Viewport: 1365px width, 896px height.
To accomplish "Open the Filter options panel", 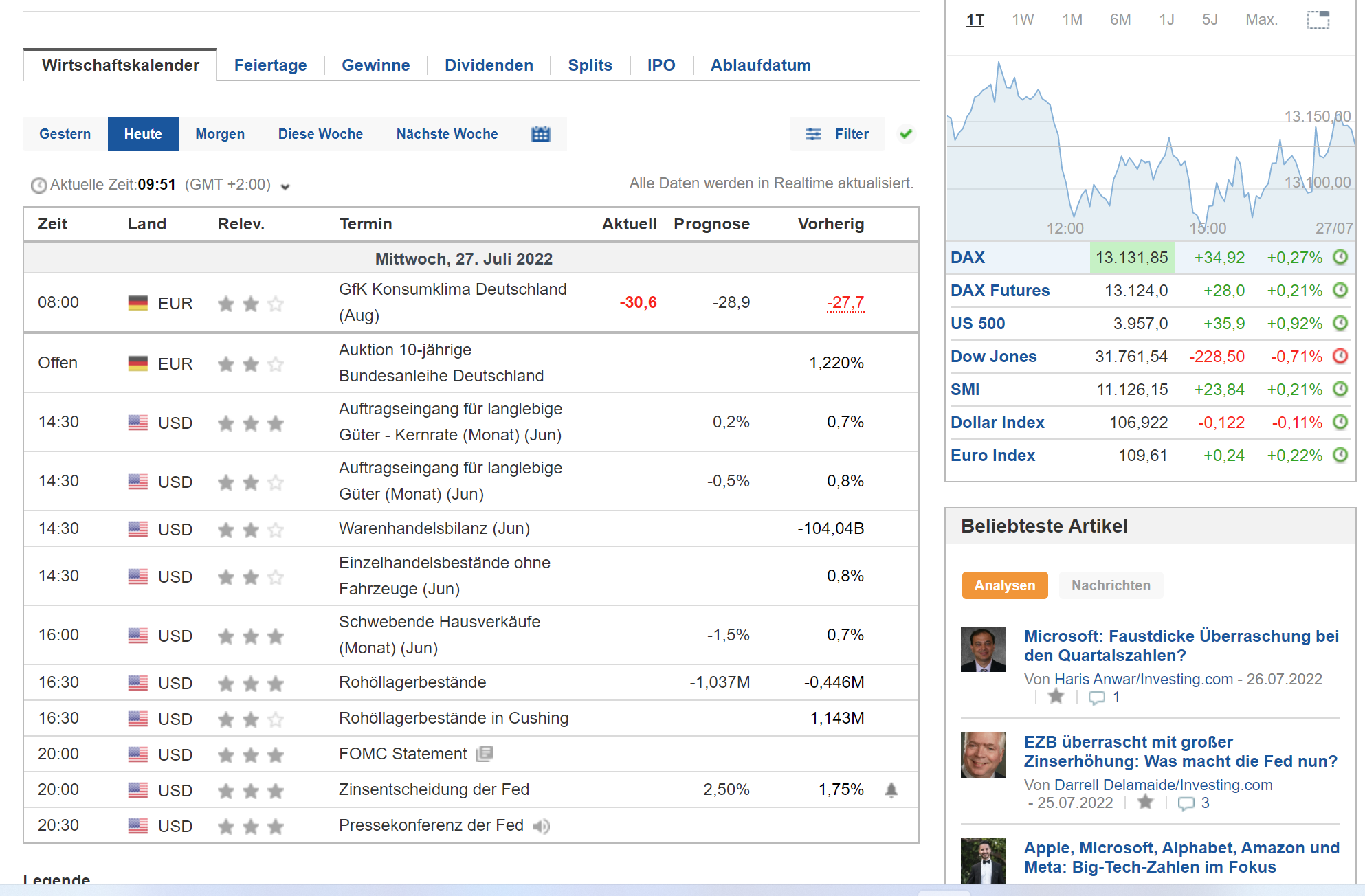I will [838, 134].
